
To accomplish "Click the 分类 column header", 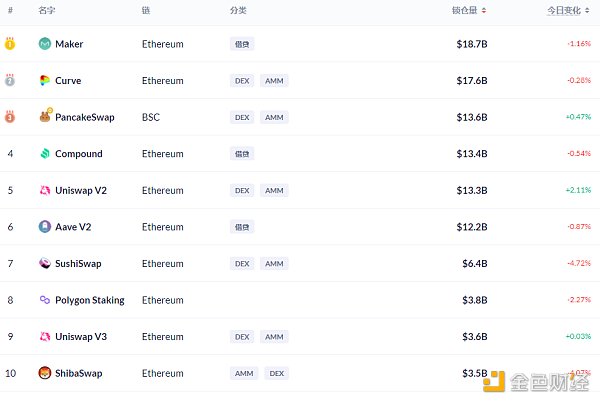I will [x=238, y=10].
